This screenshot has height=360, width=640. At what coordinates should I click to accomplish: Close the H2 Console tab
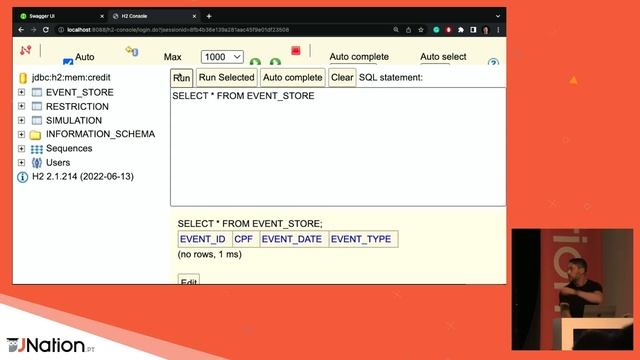(194, 16)
